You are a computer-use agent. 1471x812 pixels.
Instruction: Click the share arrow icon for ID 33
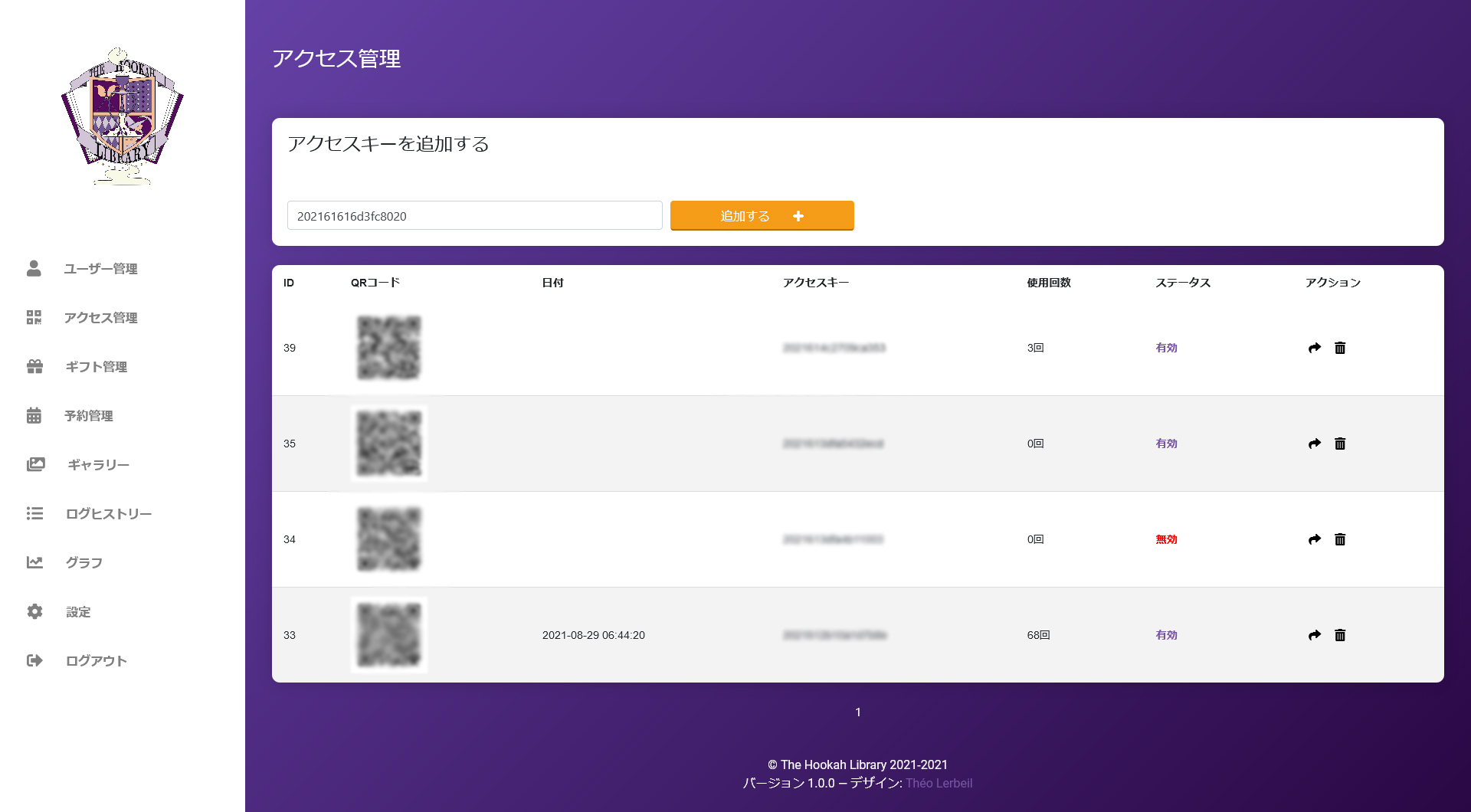(x=1315, y=635)
